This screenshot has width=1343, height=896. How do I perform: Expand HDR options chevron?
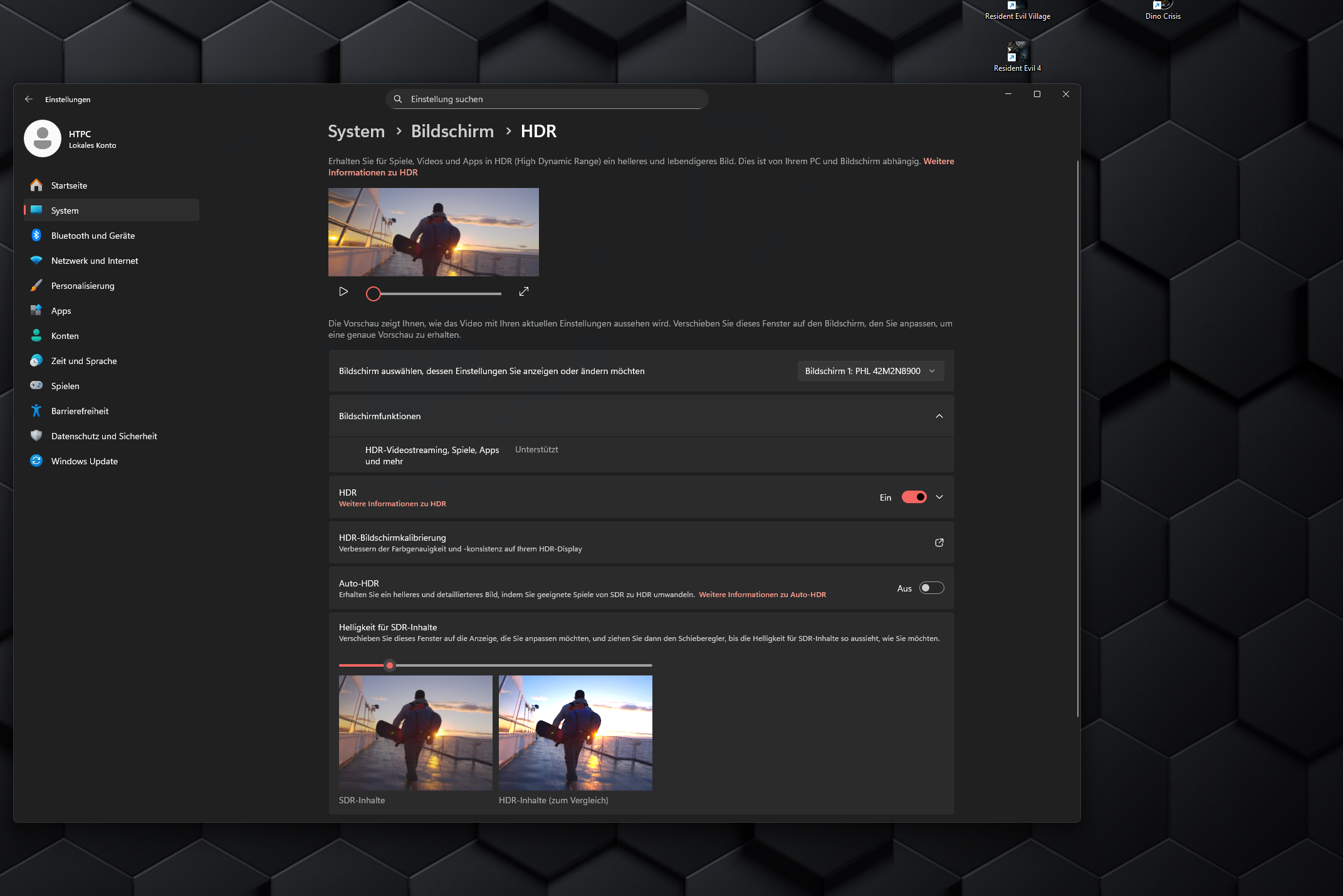click(939, 497)
